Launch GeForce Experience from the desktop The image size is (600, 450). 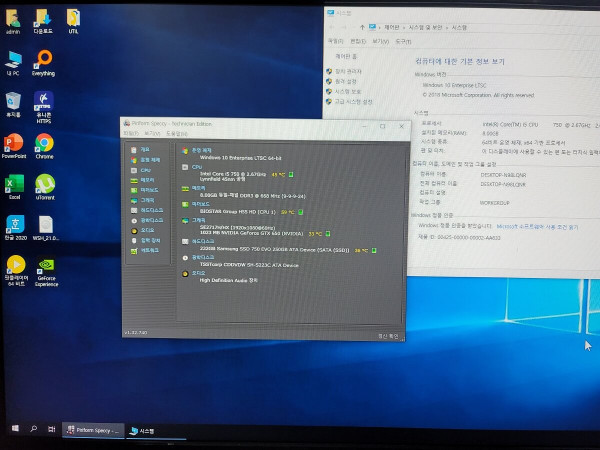coord(46,271)
